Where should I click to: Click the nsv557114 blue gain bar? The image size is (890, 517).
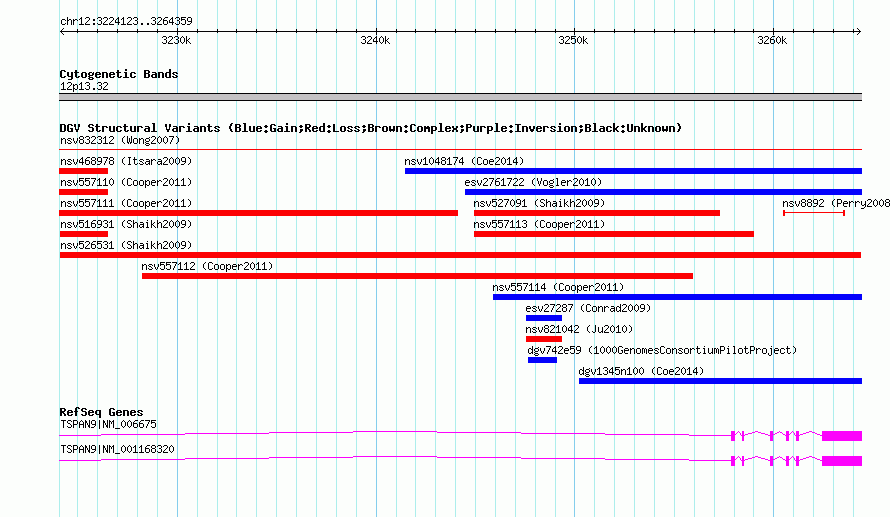tap(677, 297)
